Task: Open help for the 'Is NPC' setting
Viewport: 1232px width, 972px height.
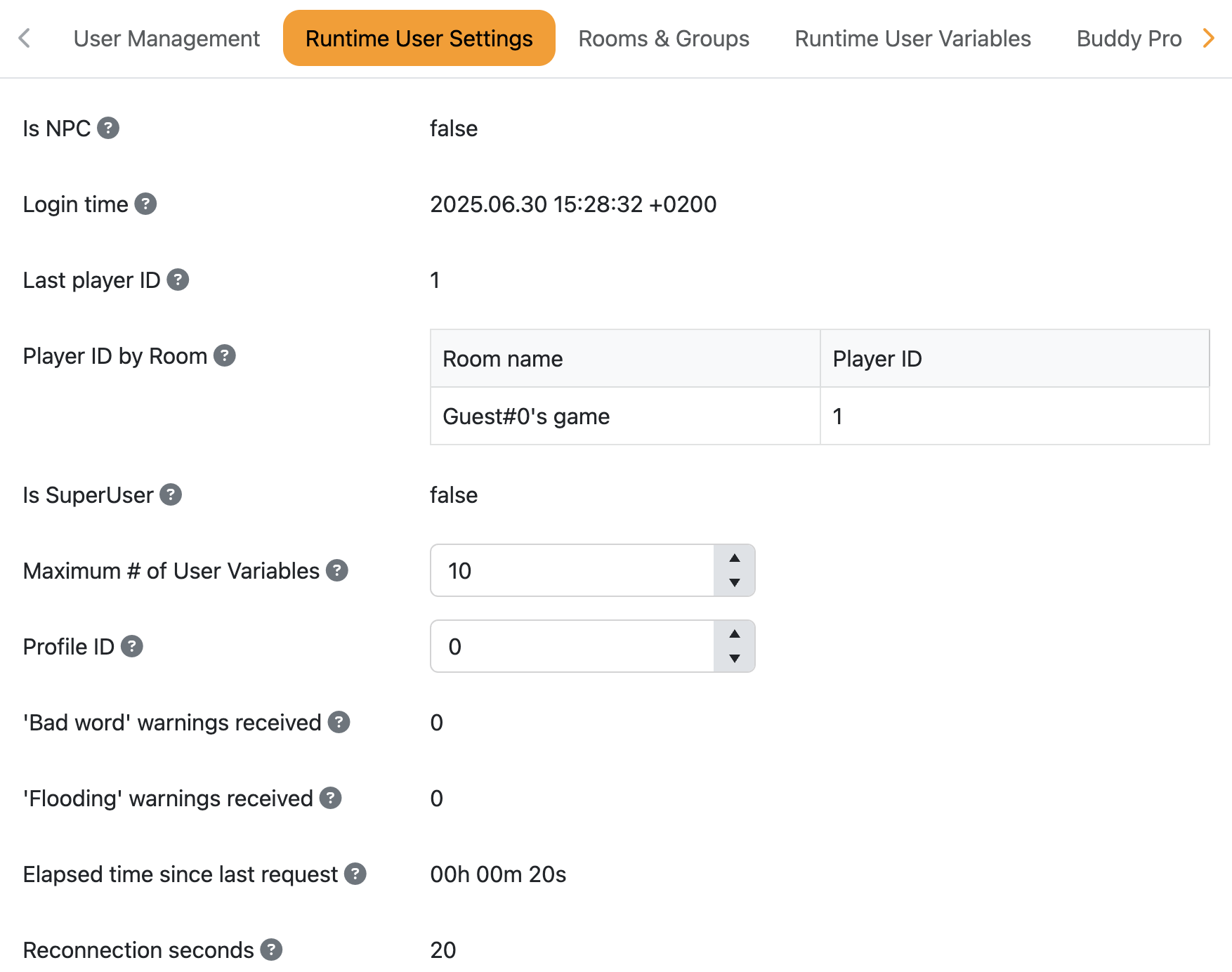Action: 109,128
